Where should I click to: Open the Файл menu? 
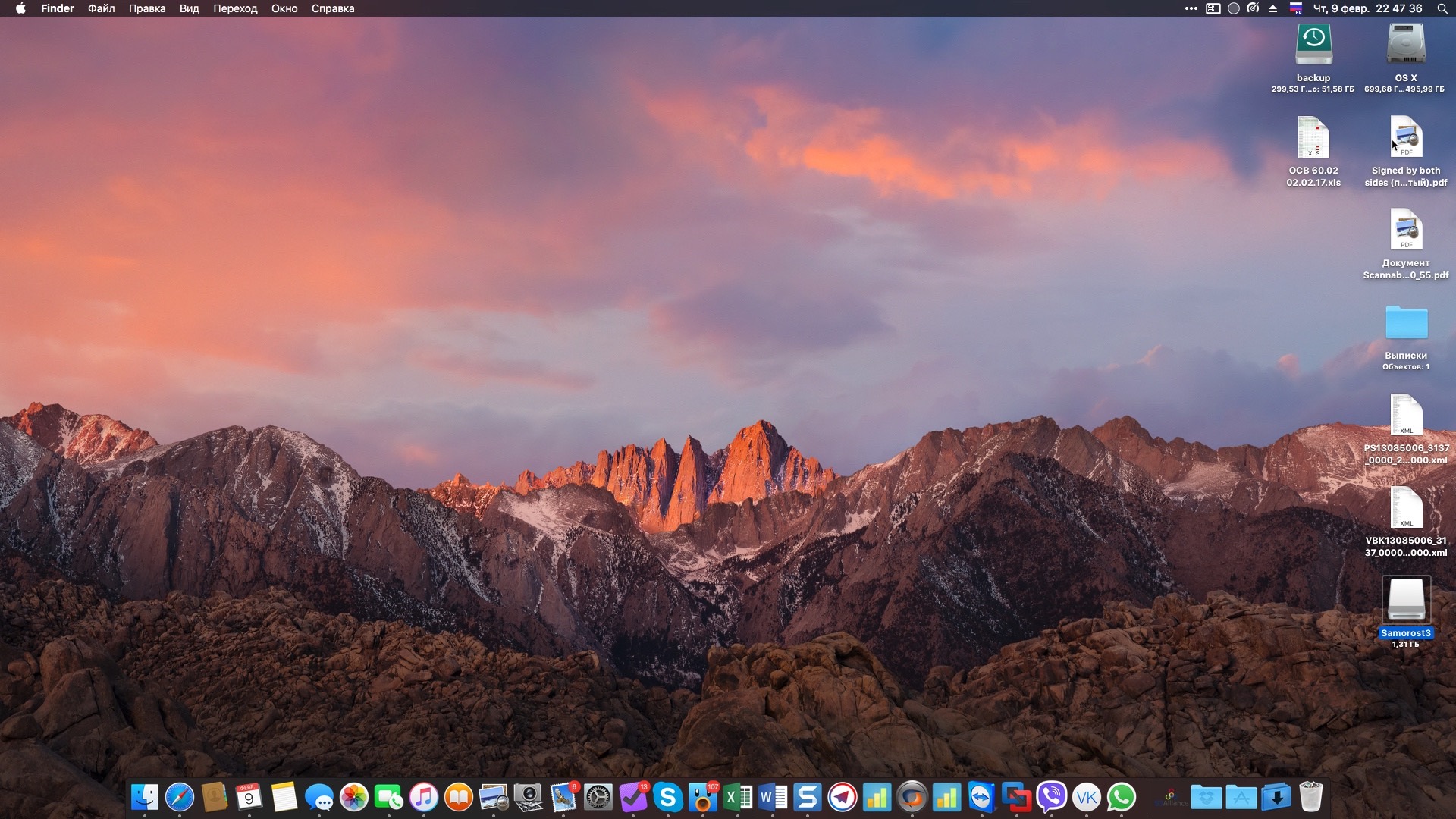(101, 8)
